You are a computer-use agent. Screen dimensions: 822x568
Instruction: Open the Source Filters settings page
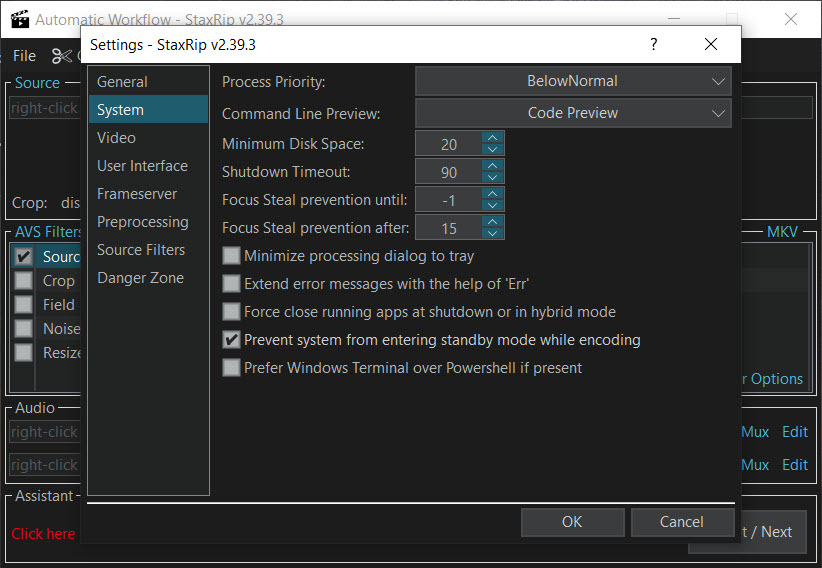(148, 250)
